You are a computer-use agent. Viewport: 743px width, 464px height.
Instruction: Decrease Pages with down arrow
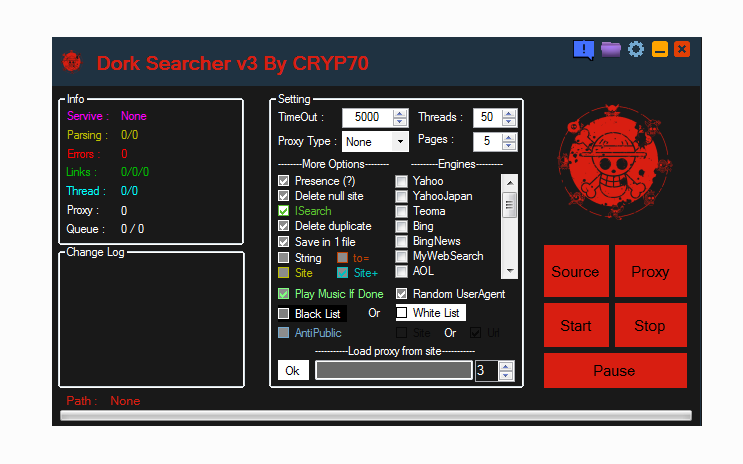509,146
